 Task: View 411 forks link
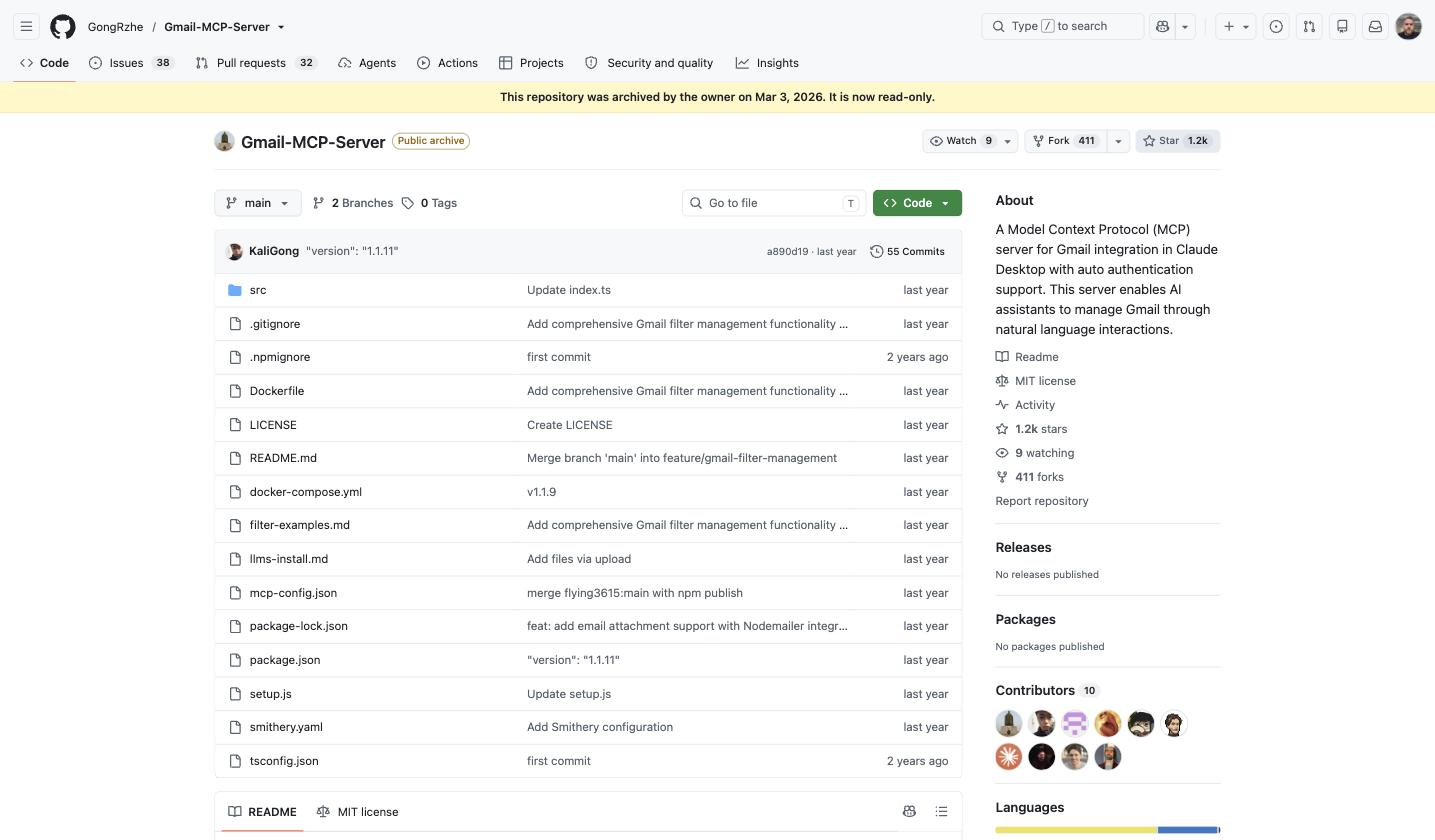(x=1030, y=477)
